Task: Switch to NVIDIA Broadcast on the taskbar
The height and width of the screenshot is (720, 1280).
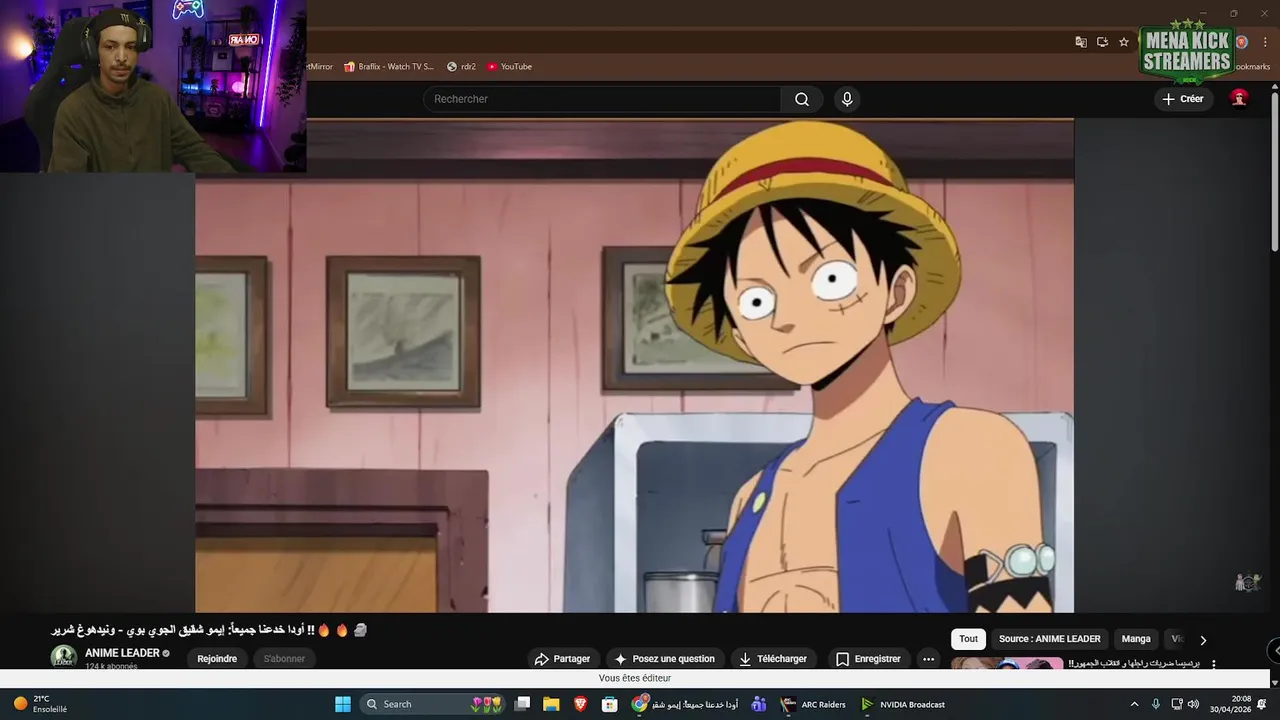Action: click(x=903, y=704)
